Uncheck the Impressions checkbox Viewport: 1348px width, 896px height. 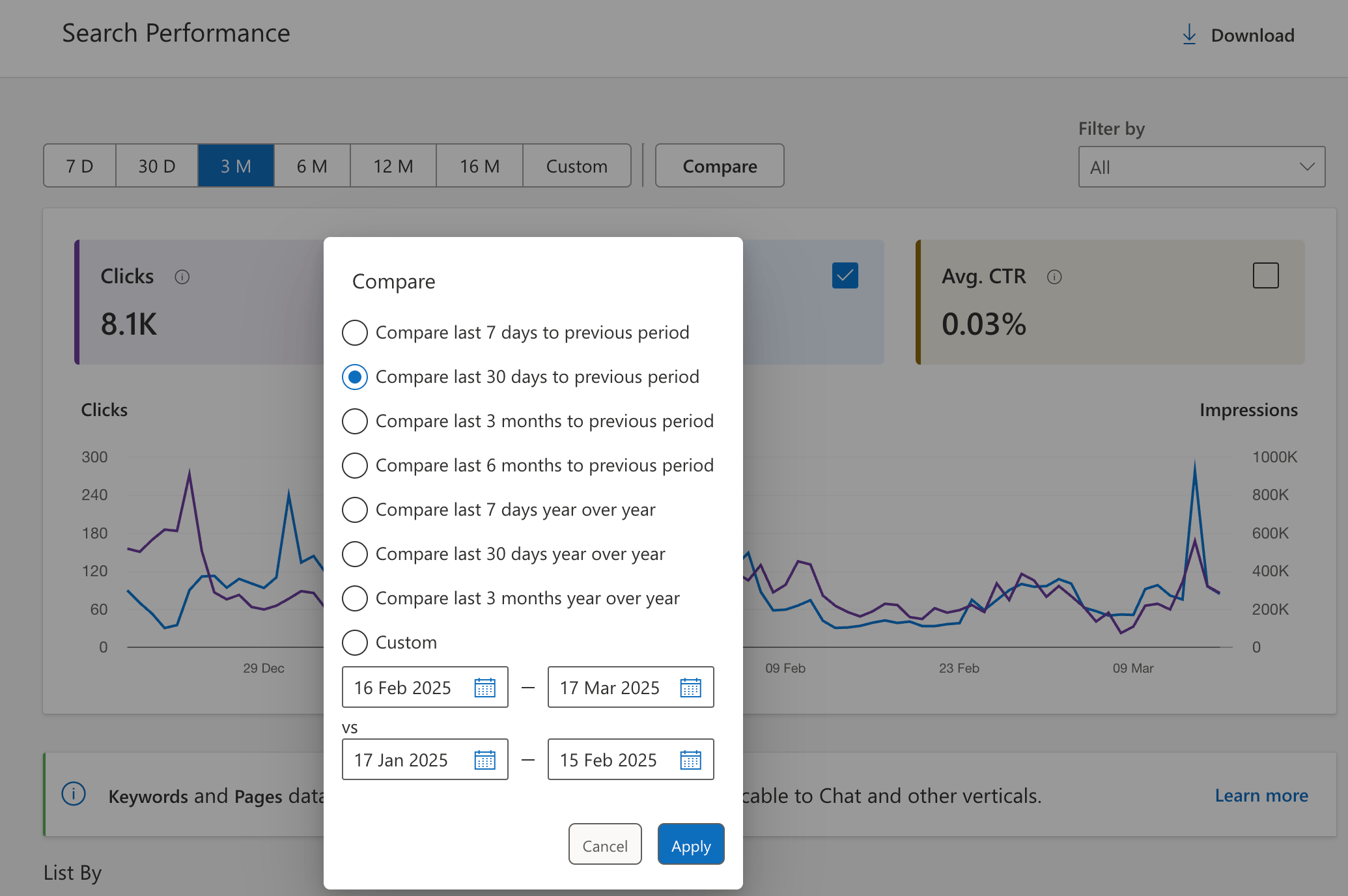point(845,275)
